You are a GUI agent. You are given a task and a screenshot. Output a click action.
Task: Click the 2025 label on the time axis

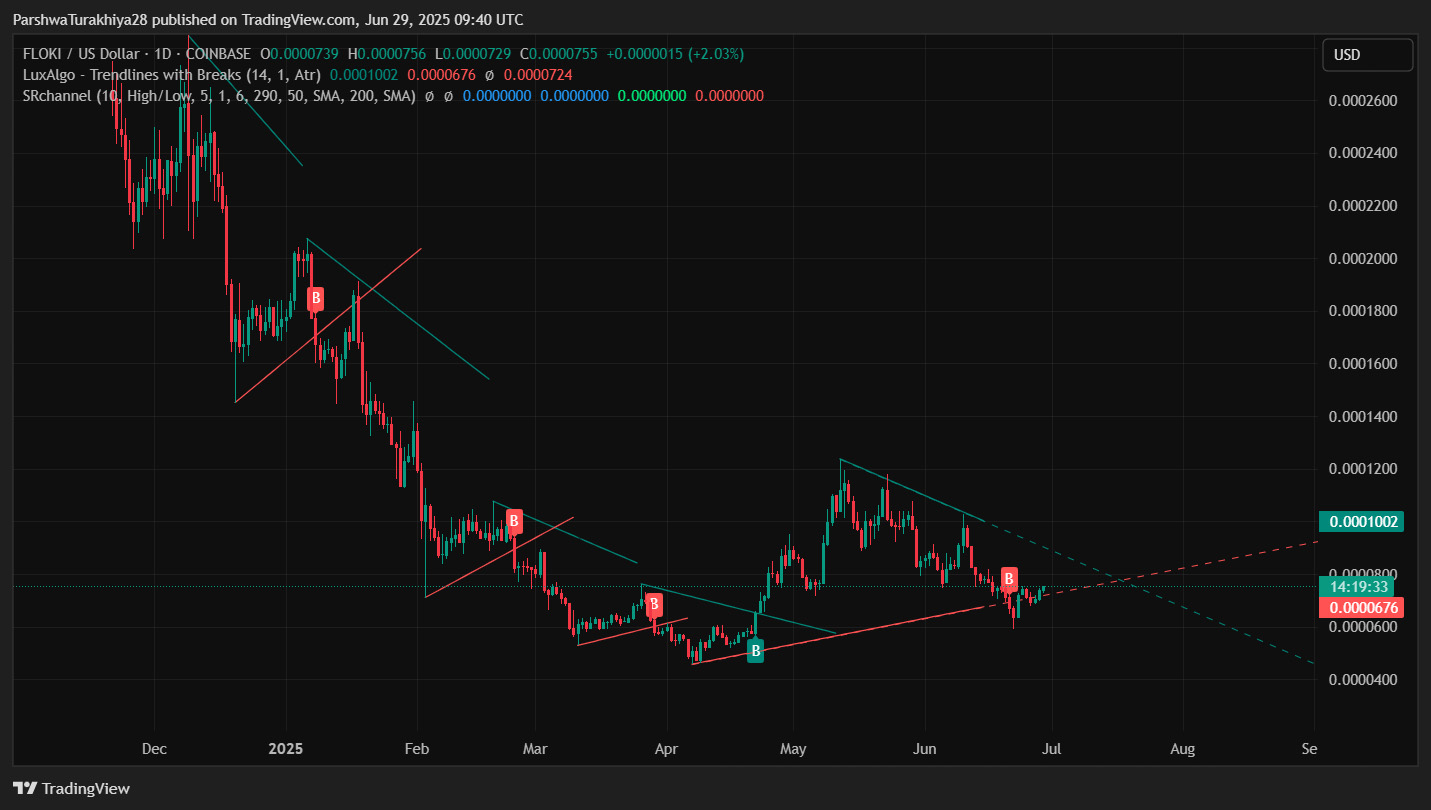(286, 748)
